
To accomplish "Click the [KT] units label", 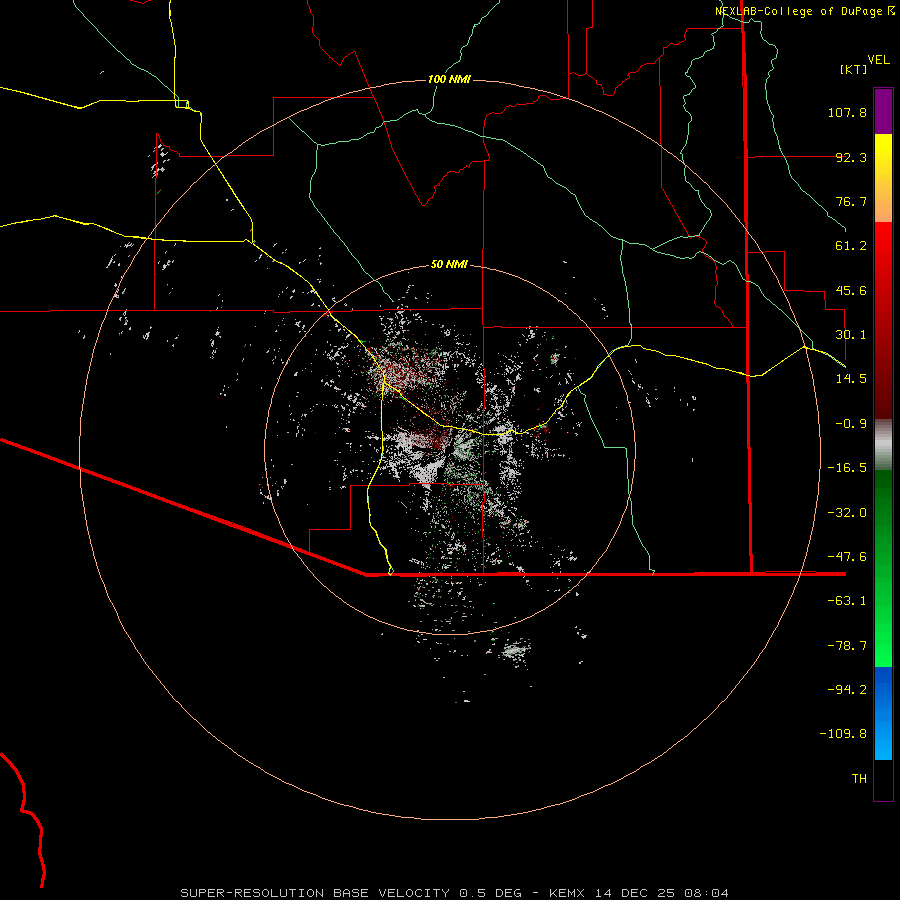I will (x=854, y=69).
